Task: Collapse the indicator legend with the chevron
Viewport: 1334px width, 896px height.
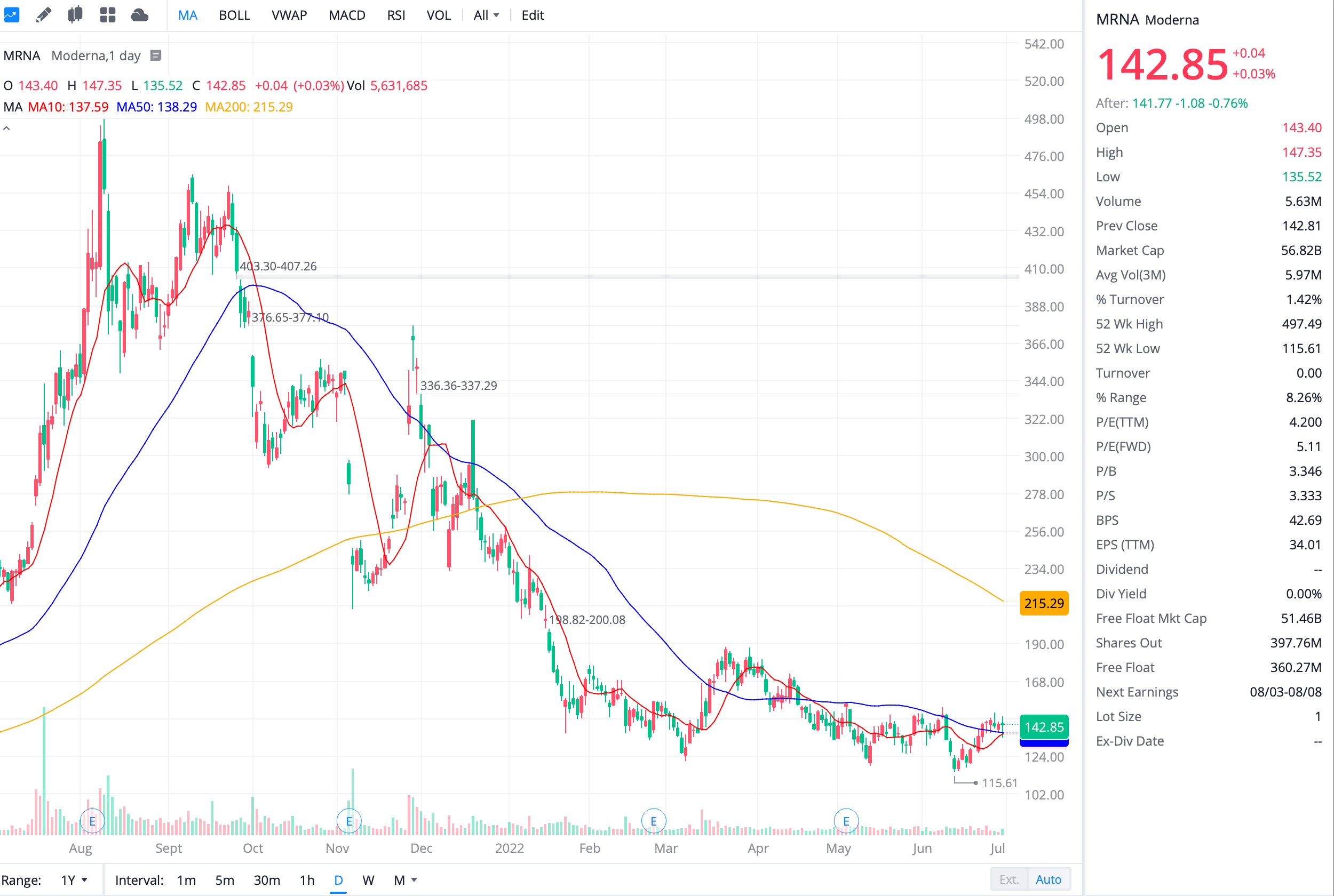Action: (7, 129)
